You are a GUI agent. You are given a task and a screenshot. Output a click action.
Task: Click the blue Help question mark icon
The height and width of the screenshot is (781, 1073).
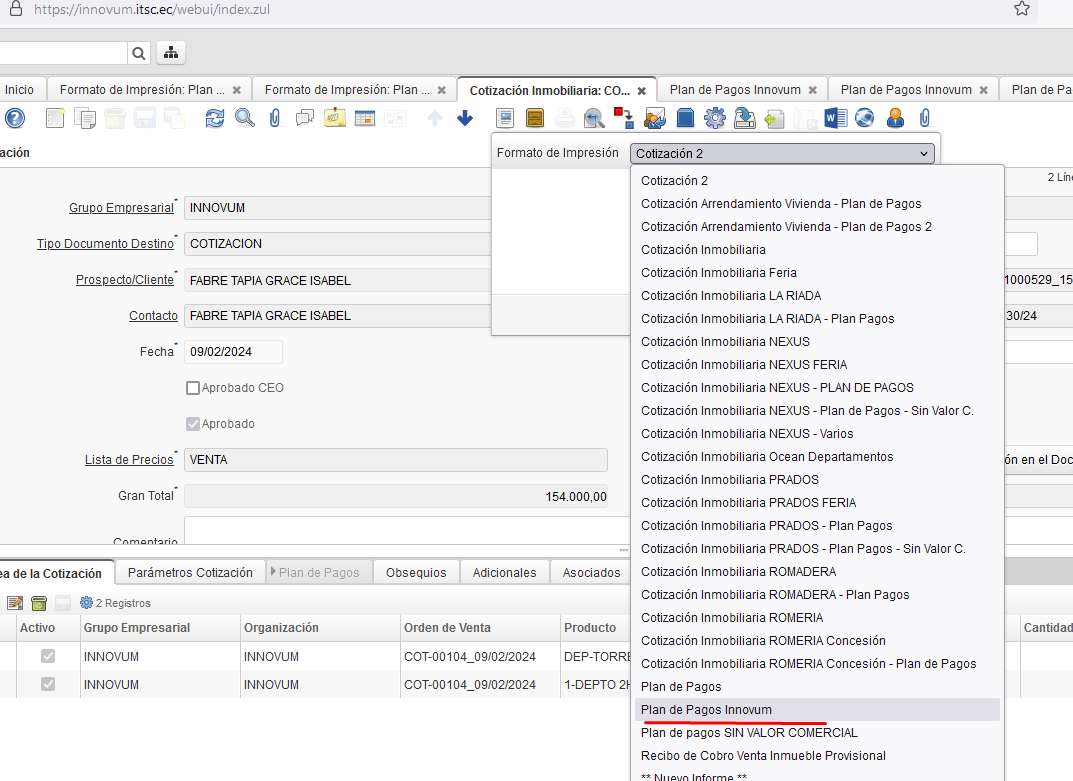[x=14, y=118]
